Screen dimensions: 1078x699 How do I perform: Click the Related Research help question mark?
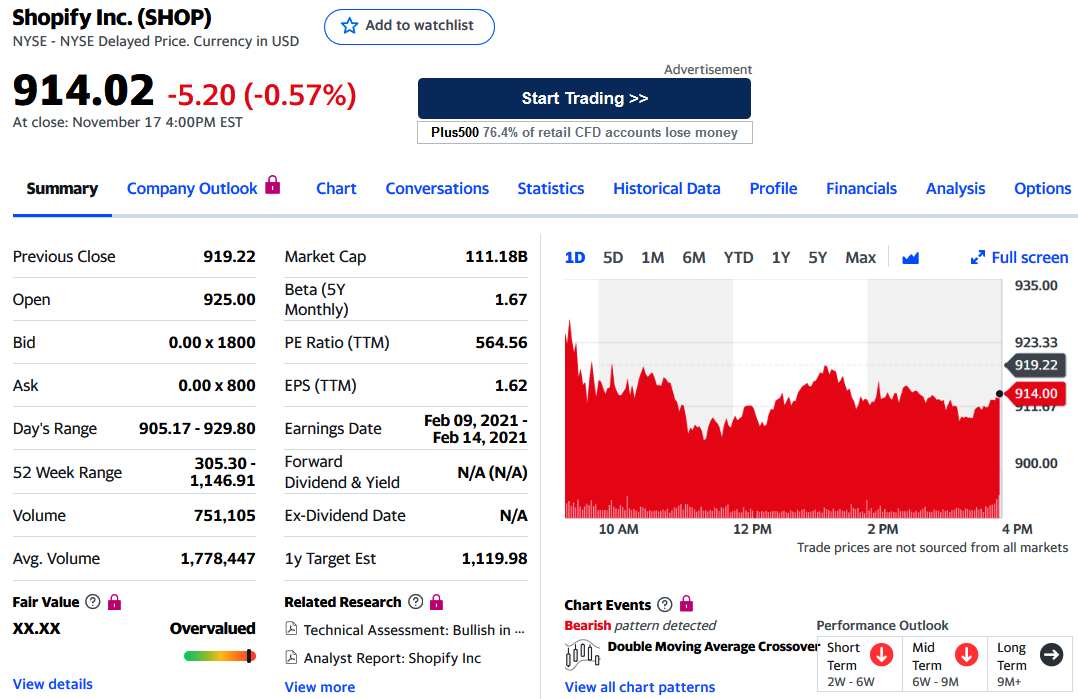[x=415, y=602]
